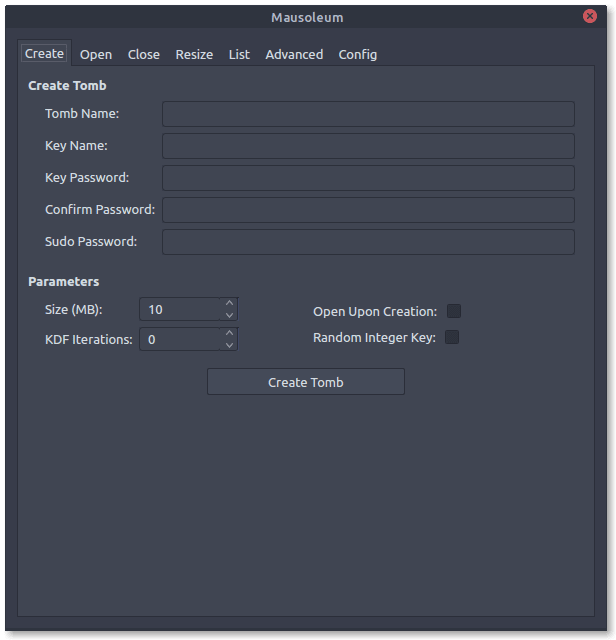Click the Tomb Name input field
Screen dimensions: 616x640
coord(368,114)
